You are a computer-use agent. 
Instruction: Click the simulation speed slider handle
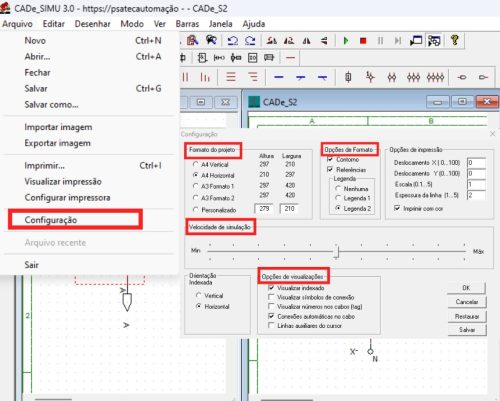tap(337, 251)
